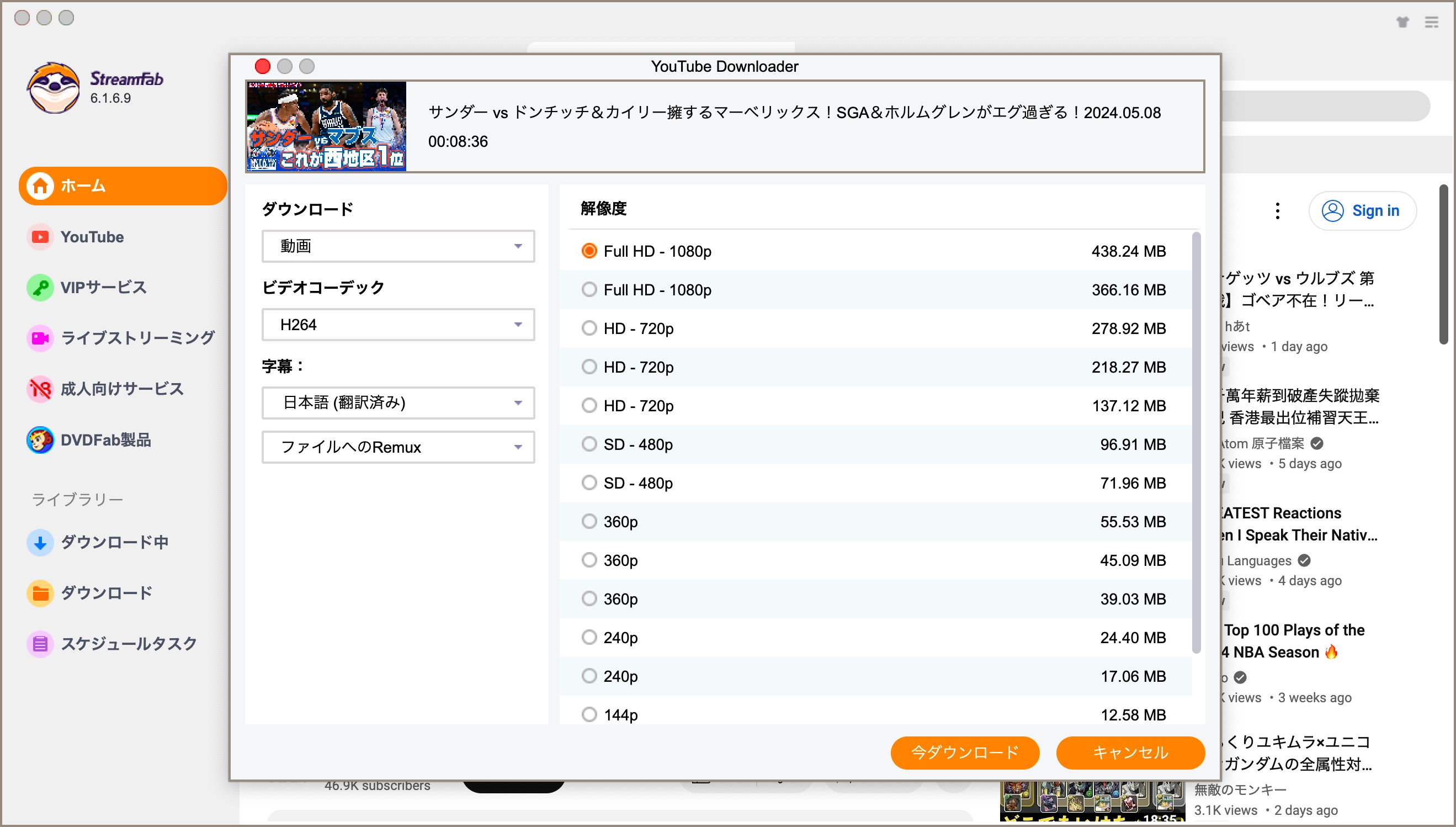Click the VIPサービス menu label
Viewport: 1456px width, 827px height.
[x=103, y=288]
